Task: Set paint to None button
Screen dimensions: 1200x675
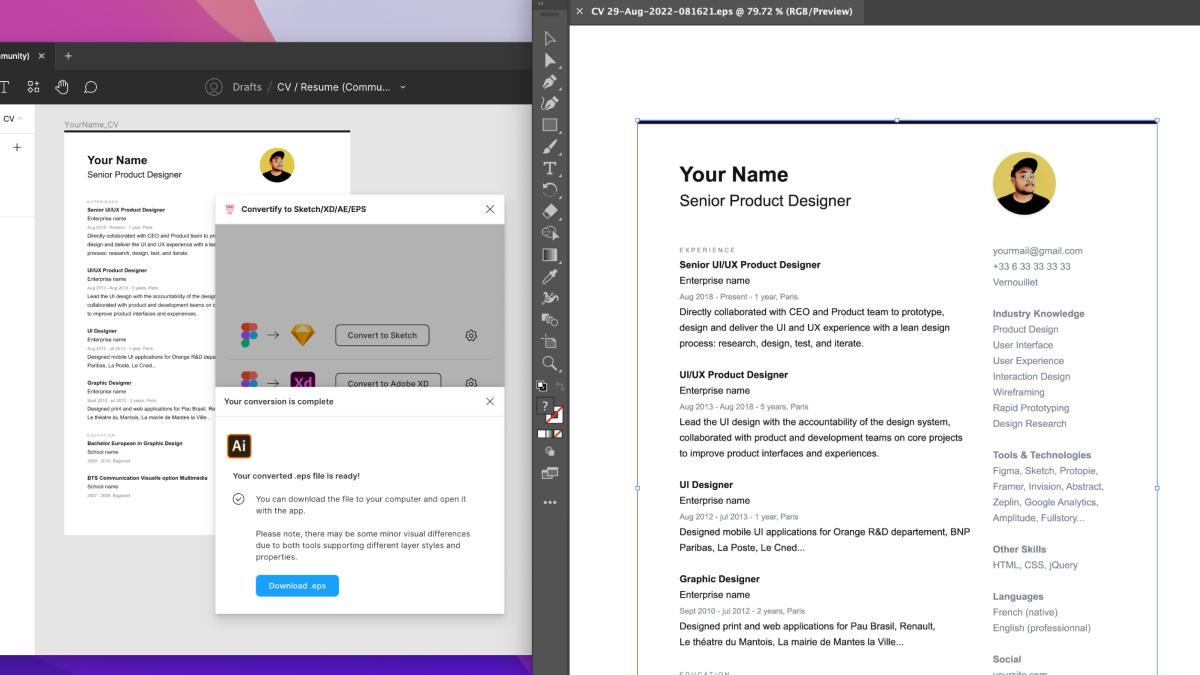Action: click(559, 435)
